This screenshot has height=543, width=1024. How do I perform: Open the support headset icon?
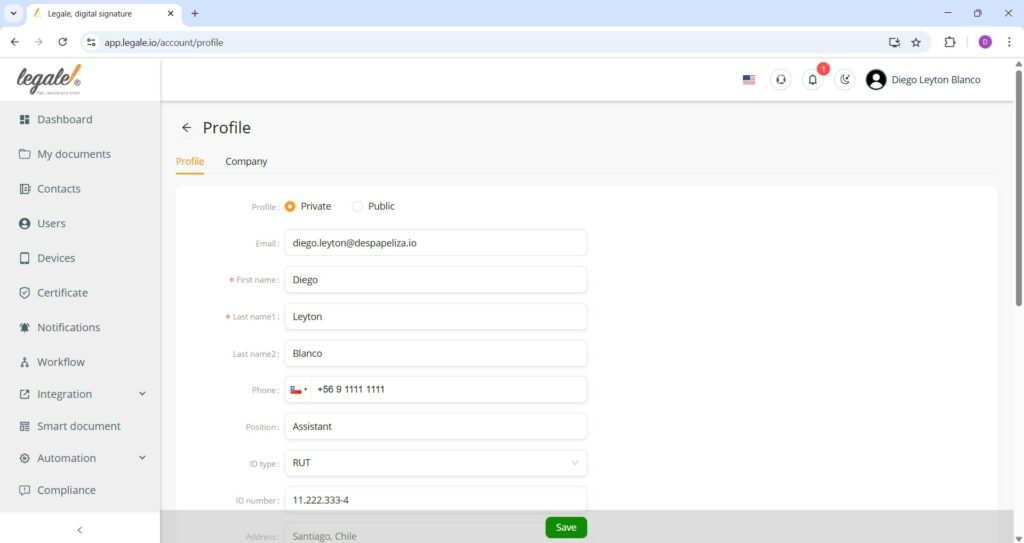coord(780,80)
